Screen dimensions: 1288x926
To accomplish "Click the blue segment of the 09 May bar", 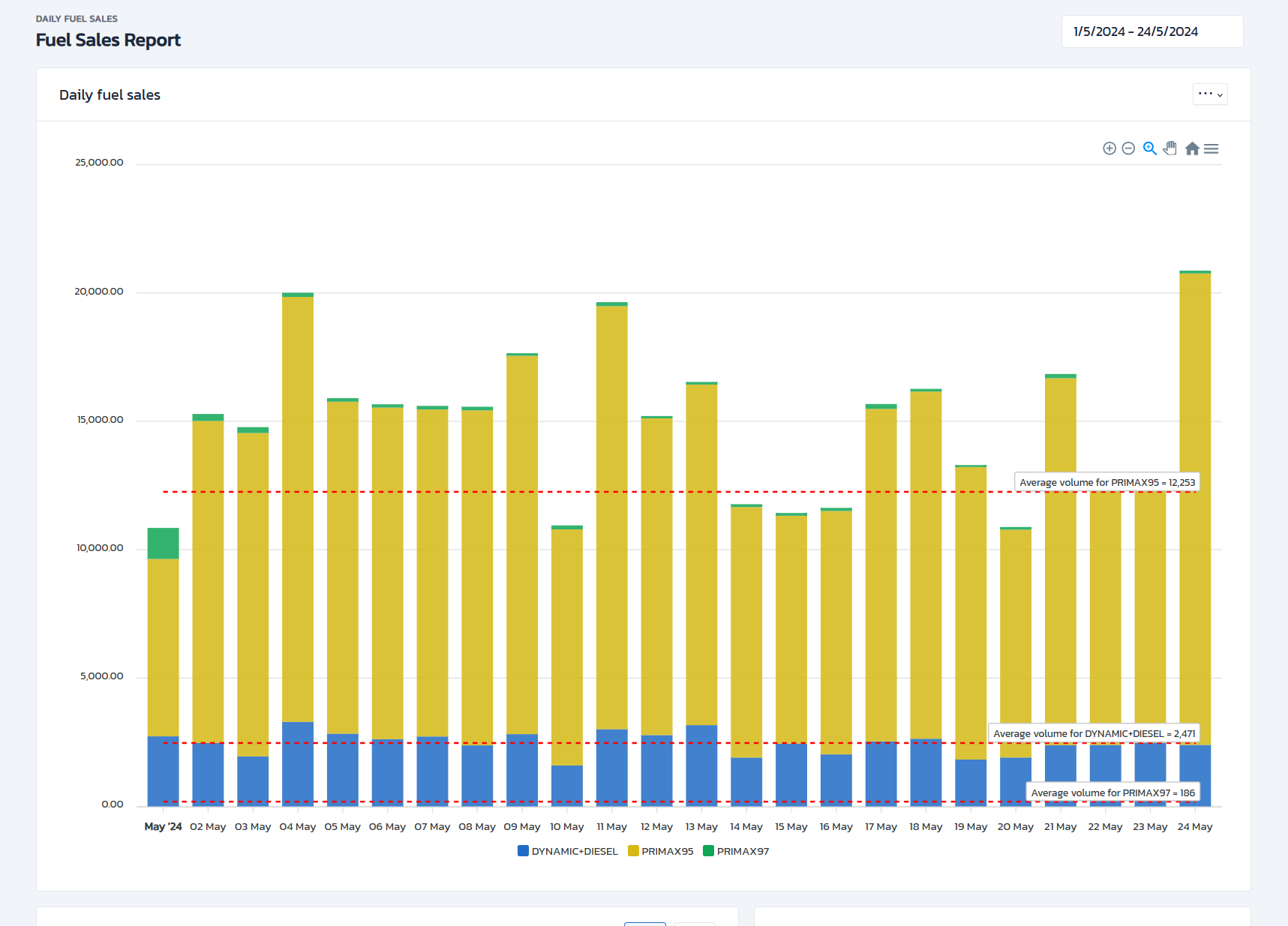I will [522, 769].
